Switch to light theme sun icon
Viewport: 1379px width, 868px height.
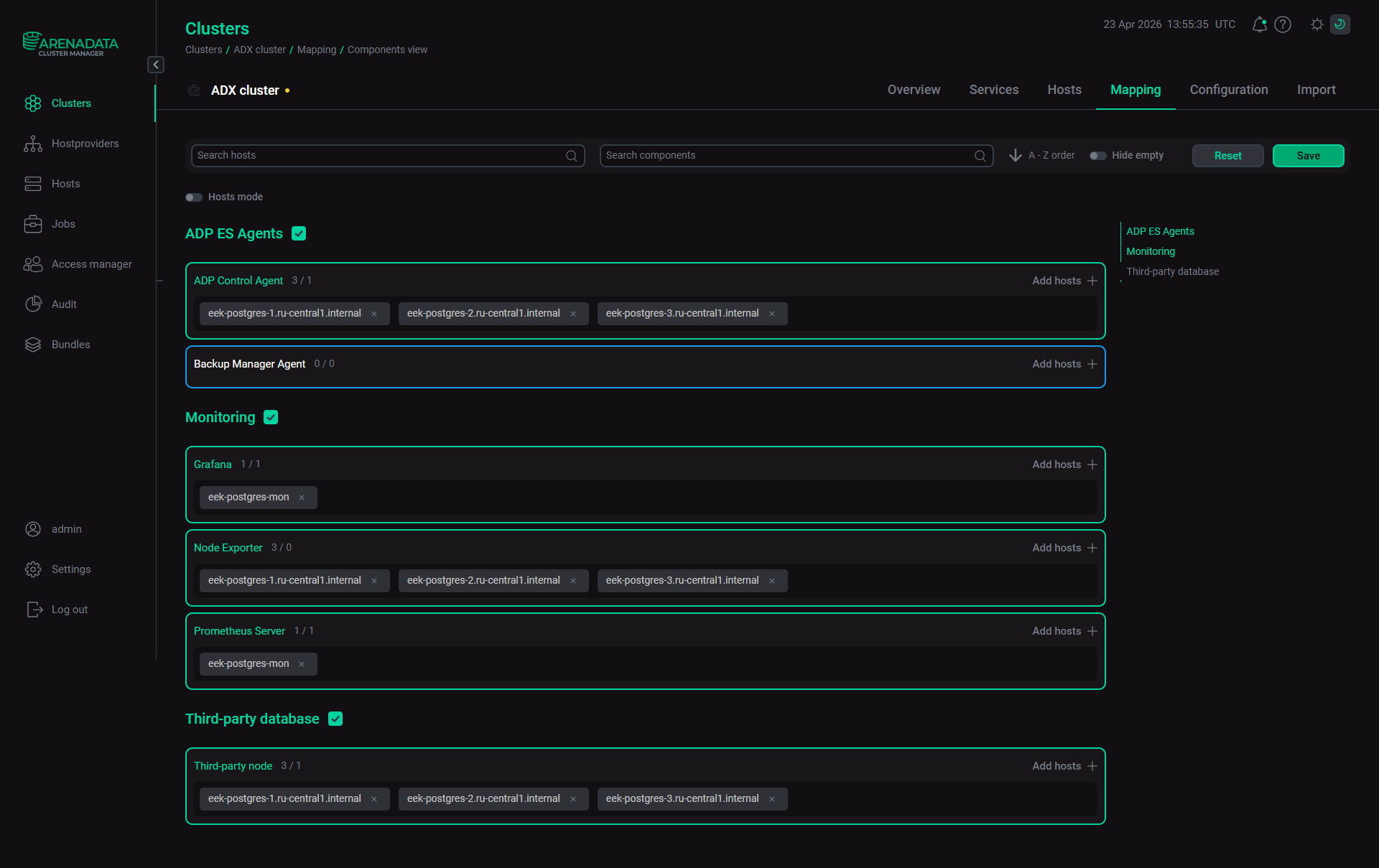pyautogui.click(x=1317, y=24)
